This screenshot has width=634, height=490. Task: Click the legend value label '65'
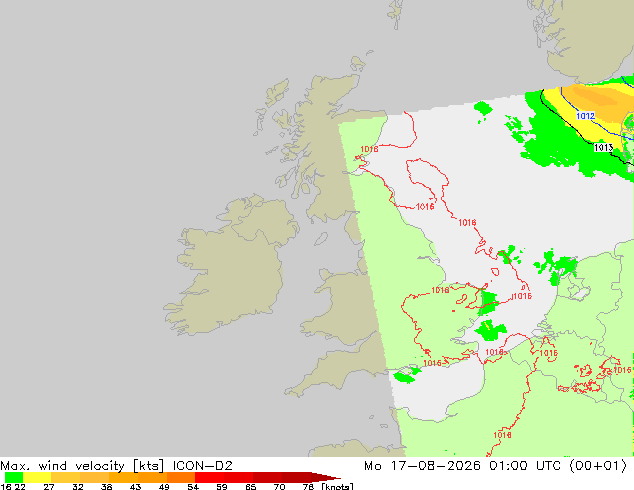coord(251,487)
